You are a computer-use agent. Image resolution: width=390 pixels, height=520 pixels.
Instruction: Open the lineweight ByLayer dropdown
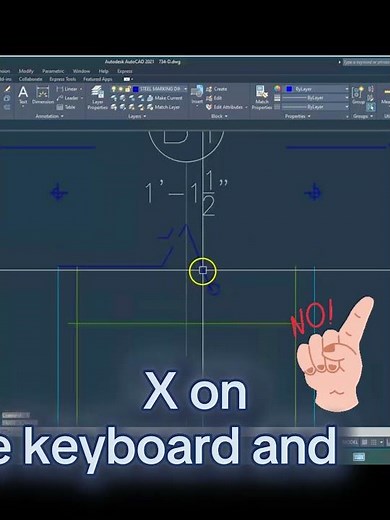[x=347, y=98]
